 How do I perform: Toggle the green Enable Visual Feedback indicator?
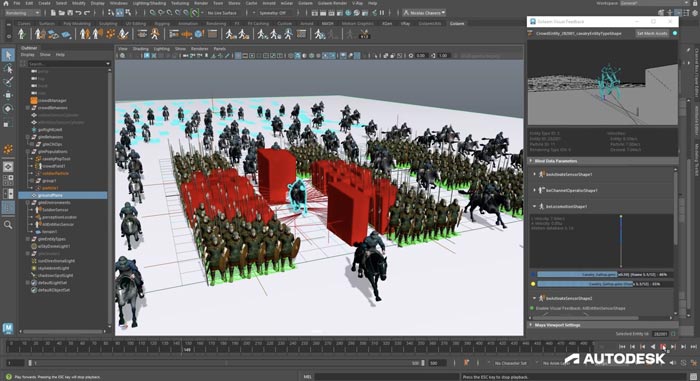pos(532,308)
